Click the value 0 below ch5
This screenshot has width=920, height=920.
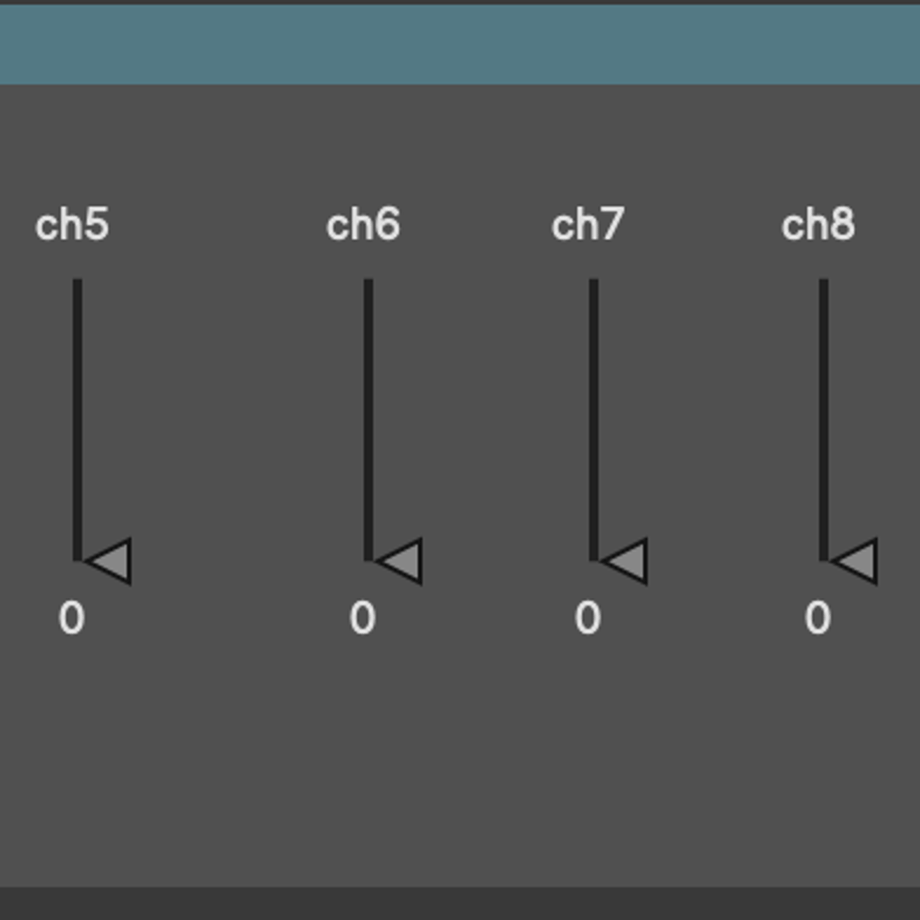(x=72, y=618)
